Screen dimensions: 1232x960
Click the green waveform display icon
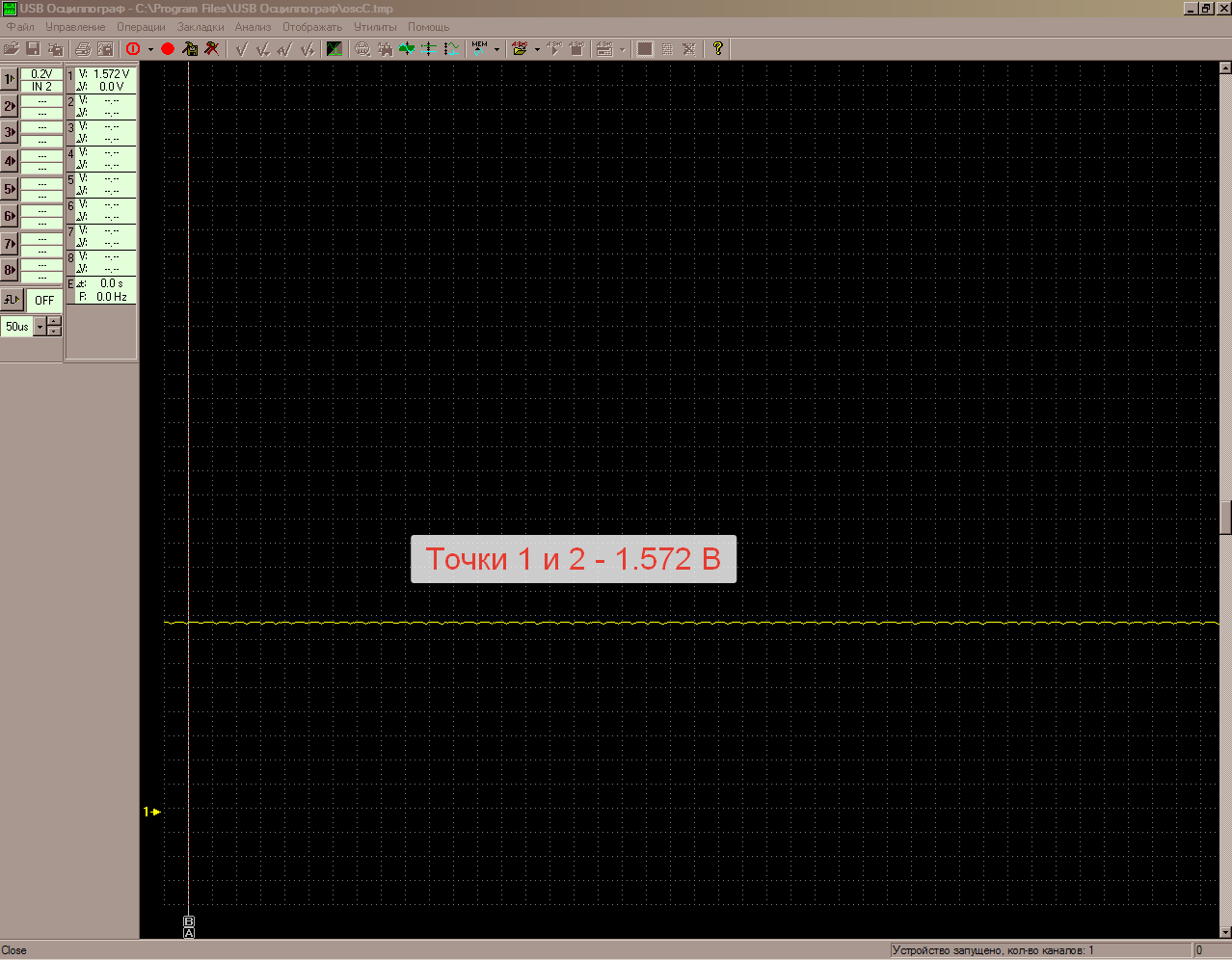[335, 48]
